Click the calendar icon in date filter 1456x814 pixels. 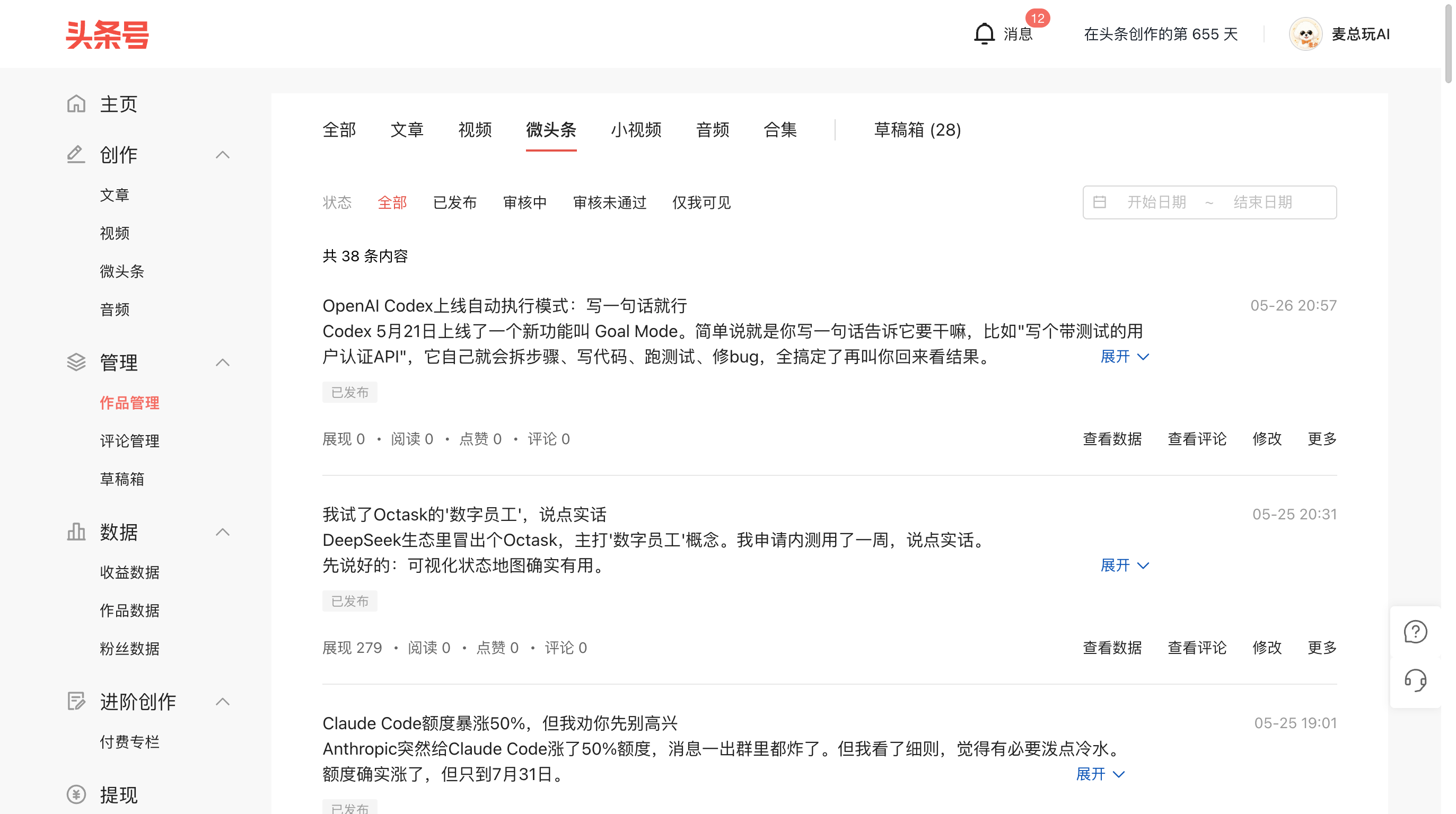(1099, 202)
